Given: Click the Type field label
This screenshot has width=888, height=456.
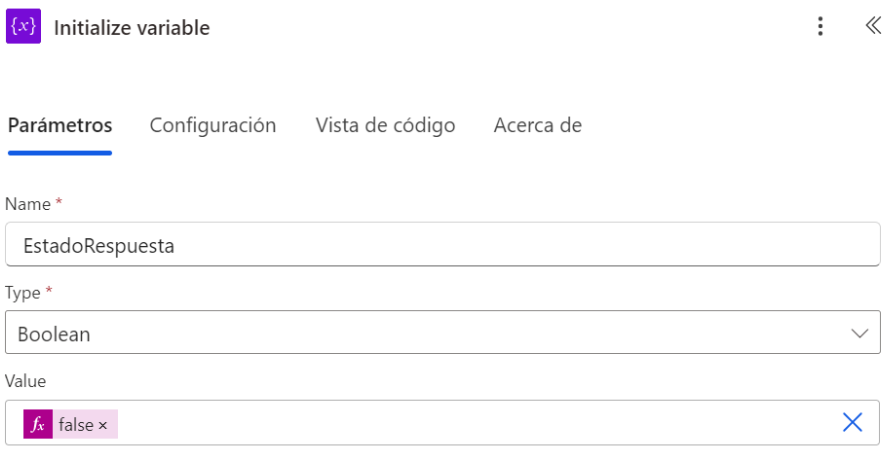Looking at the screenshot, I should pyautogui.click(x=24, y=293).
